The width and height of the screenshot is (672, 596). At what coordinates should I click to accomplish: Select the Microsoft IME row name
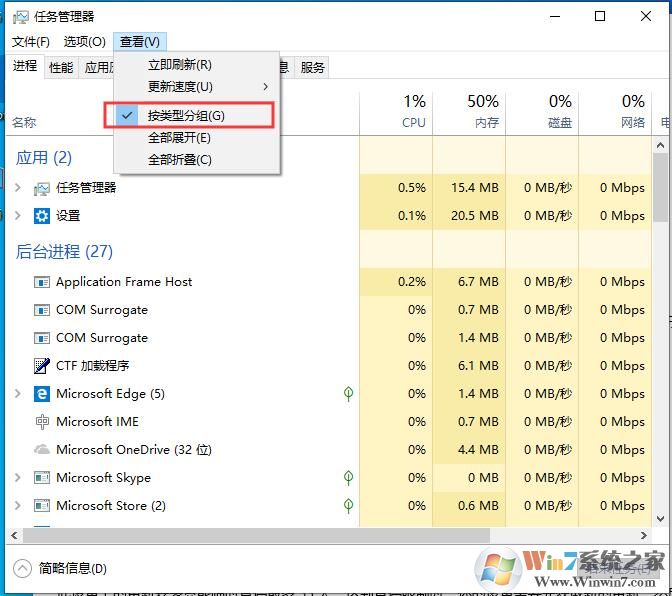[97, 422]
